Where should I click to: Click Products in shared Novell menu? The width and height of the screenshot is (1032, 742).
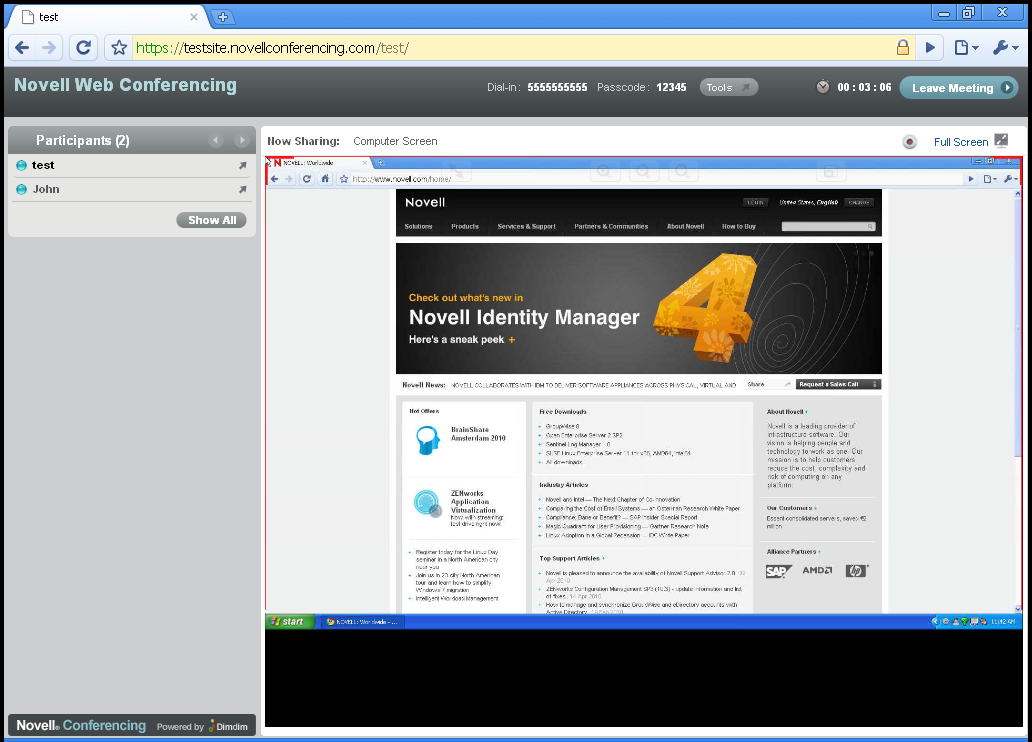(x=465, y=226)
